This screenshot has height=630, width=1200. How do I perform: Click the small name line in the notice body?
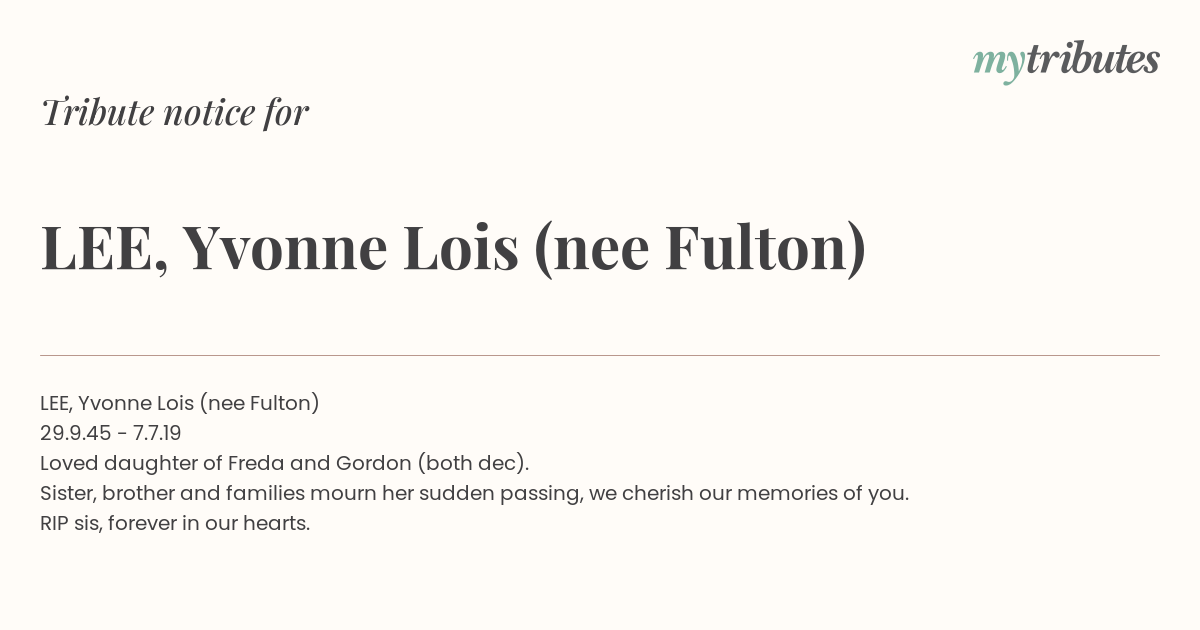point(180,403)
